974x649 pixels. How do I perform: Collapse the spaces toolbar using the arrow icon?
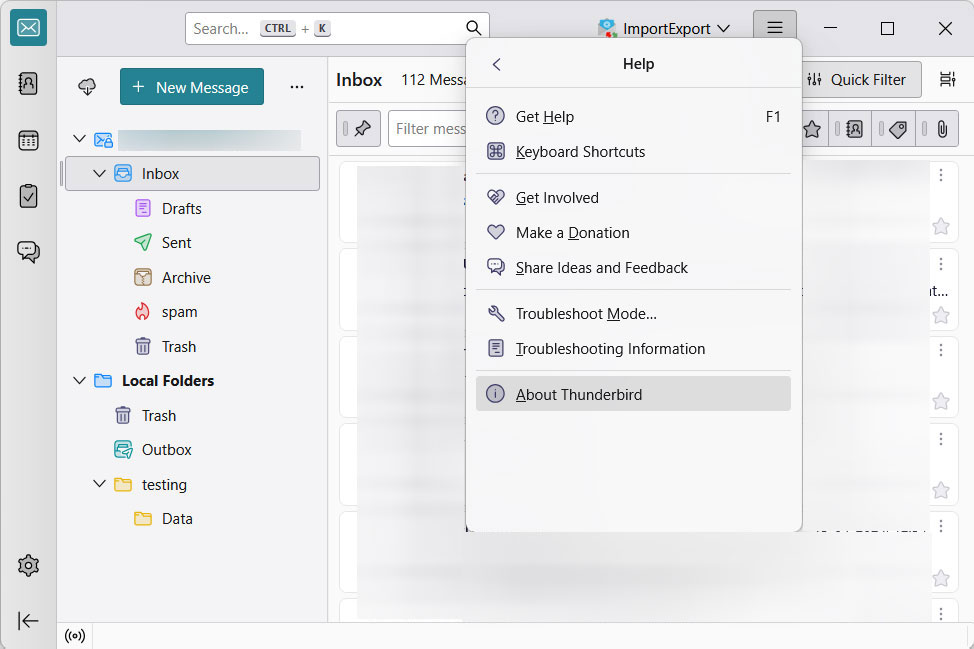[x=28, y=620]
